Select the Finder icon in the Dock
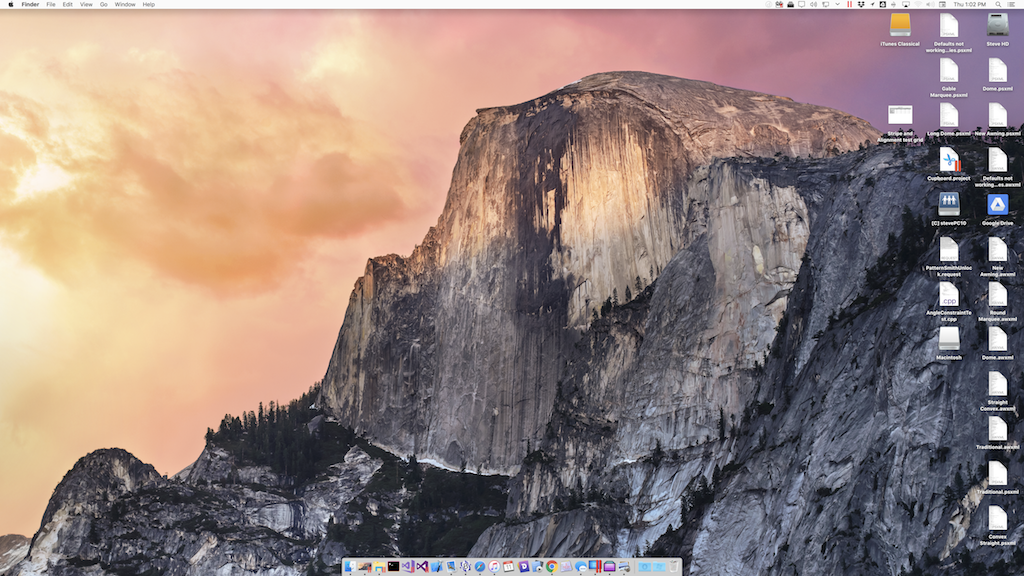The width and height of the screenshot is (1024, 576). click(349, 565)
